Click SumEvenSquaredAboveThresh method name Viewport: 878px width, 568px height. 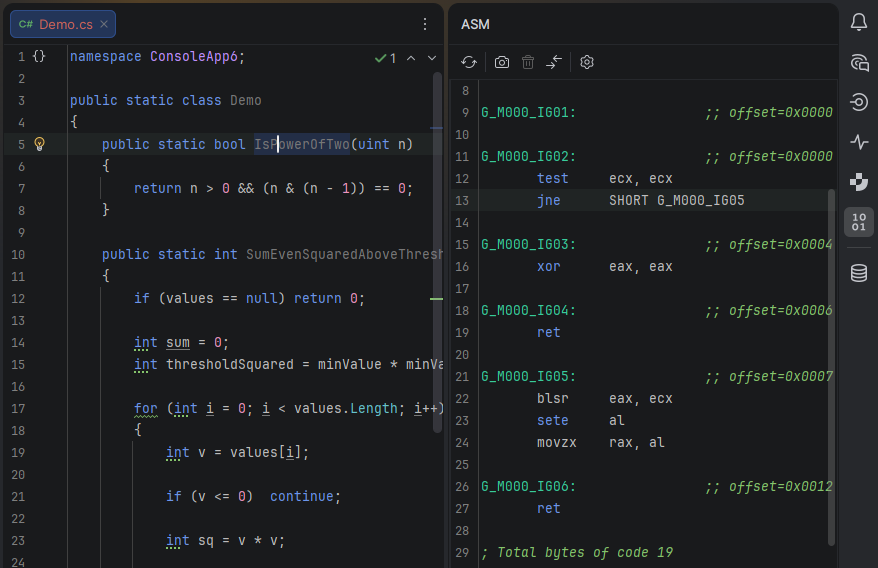344,255
